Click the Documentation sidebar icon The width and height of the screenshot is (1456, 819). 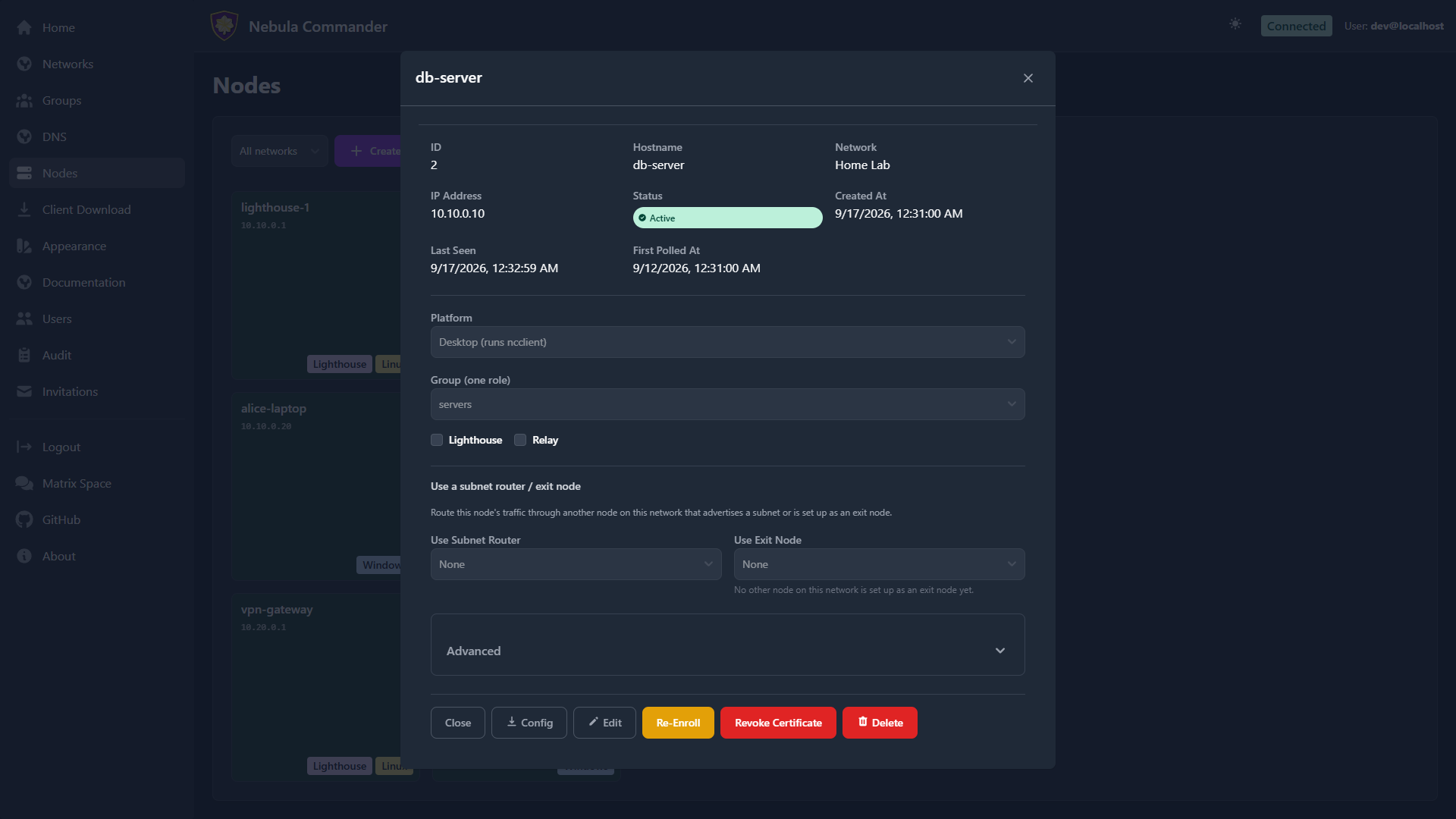(24, 282)
